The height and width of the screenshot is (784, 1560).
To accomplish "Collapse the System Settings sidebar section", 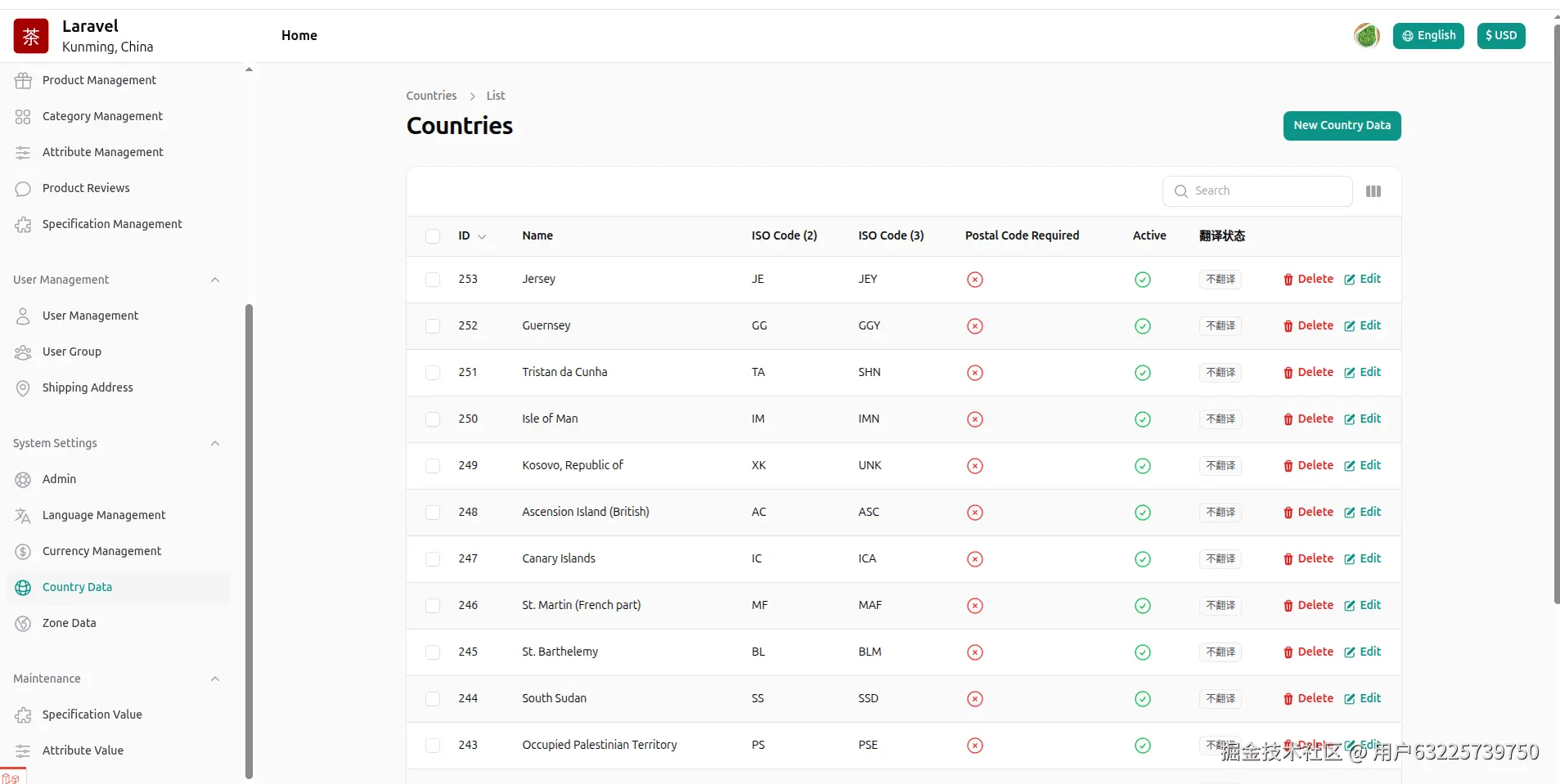I will (x=214, y=443).
